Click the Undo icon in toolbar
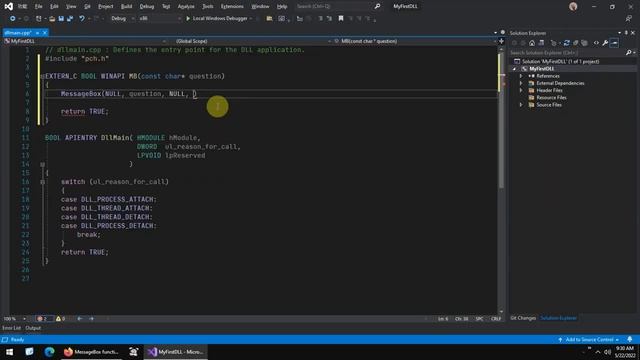The height and width of the screenshot is (360, 640). point(82,18)
